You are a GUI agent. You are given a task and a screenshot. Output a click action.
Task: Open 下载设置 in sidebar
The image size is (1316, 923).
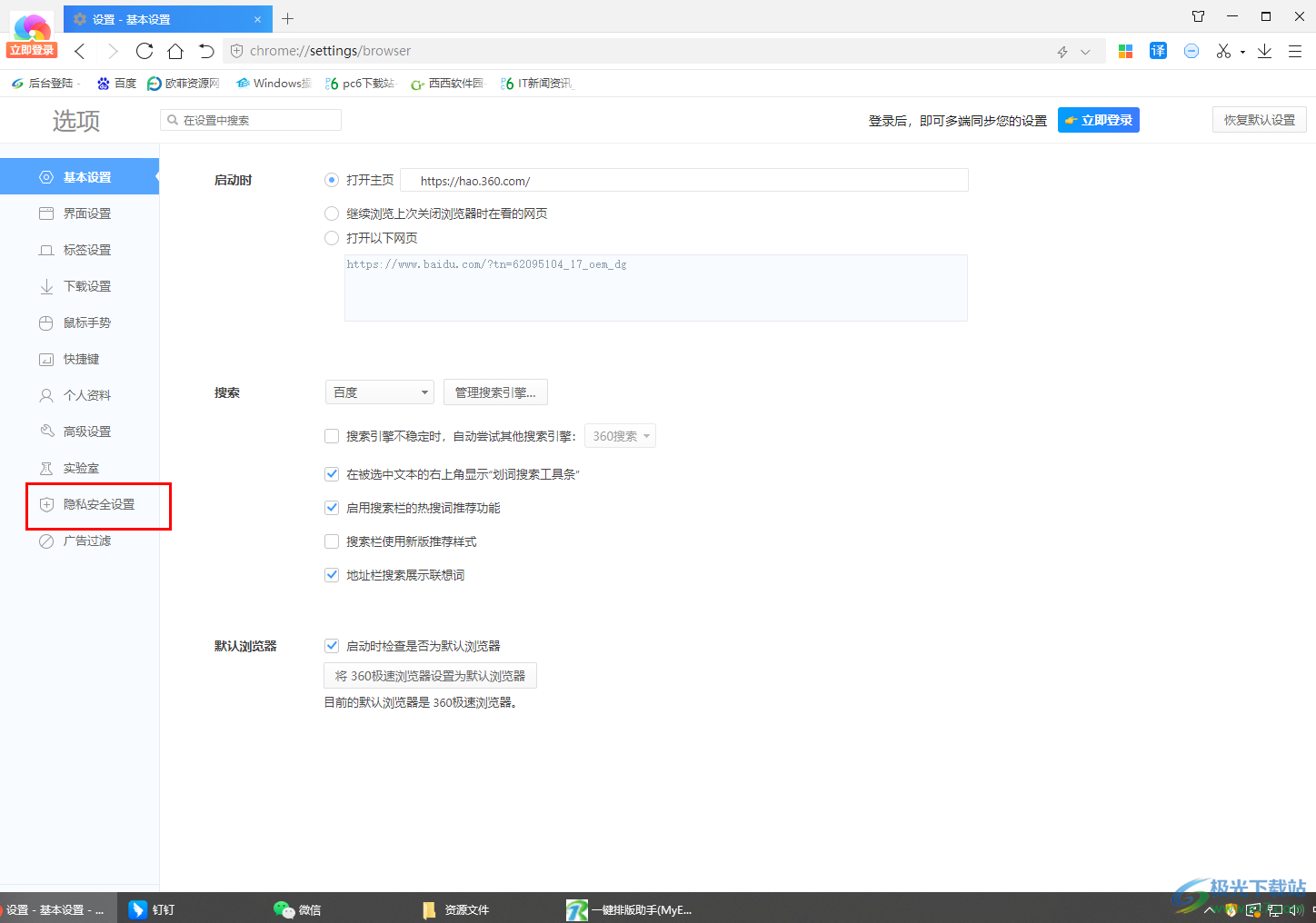pos(79,286)
